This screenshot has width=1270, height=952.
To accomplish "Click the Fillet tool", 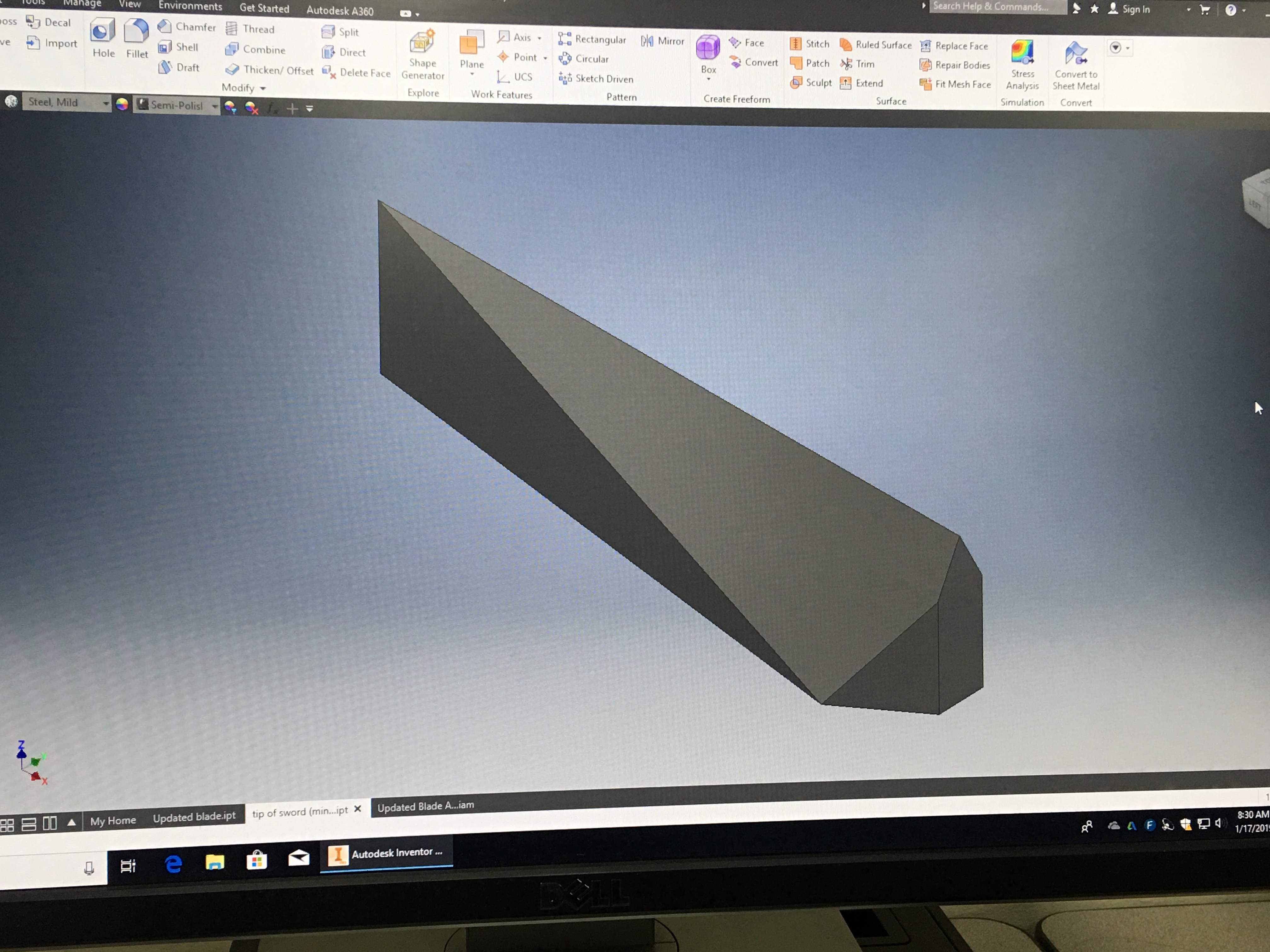I will click(137, 32).
